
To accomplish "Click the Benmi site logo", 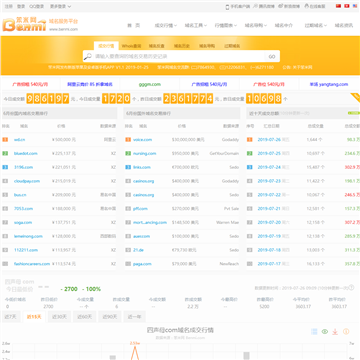I will (24, 25).
